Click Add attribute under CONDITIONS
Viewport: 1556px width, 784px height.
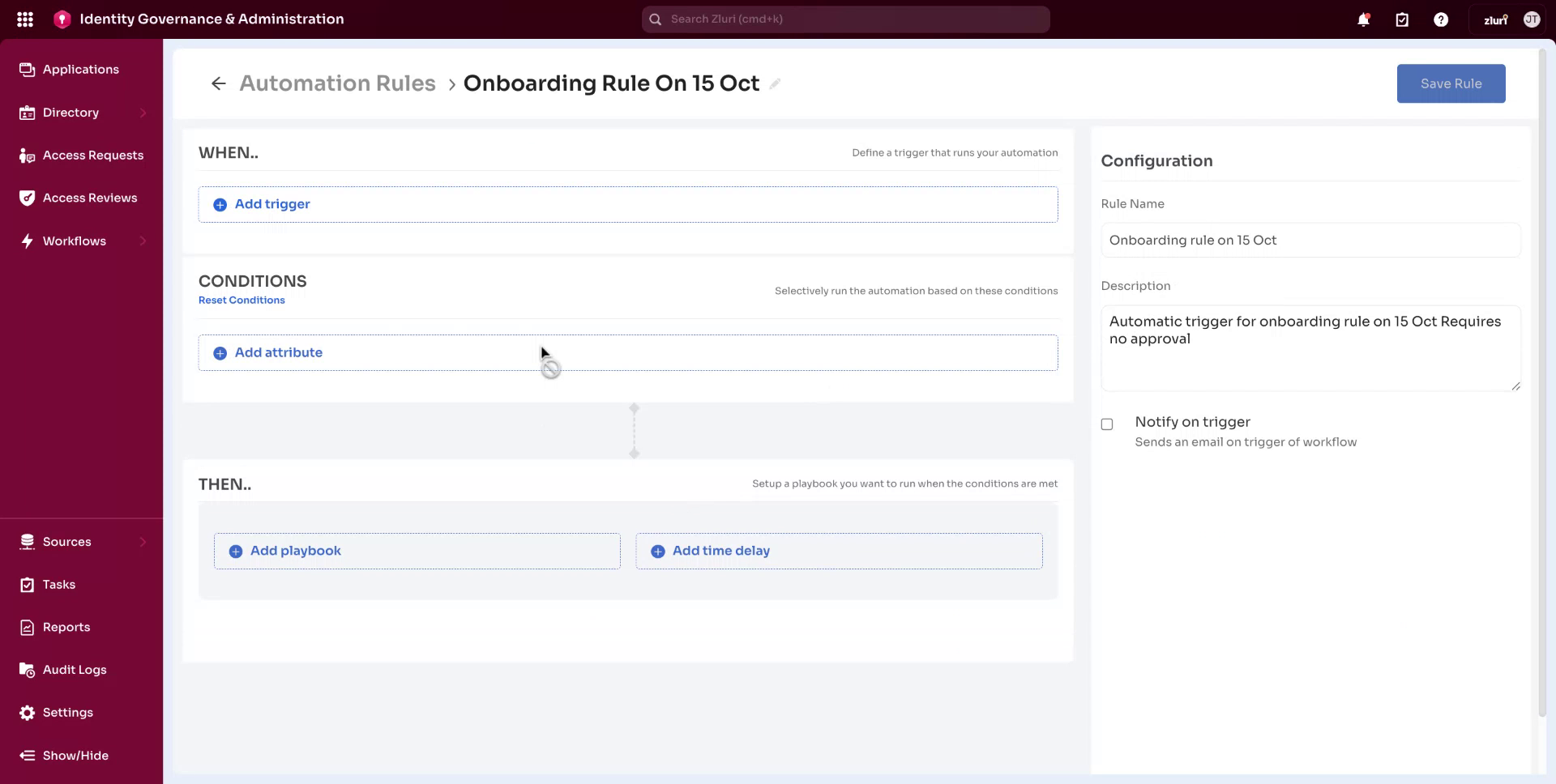pyautogui.click(x=278, y=352)
